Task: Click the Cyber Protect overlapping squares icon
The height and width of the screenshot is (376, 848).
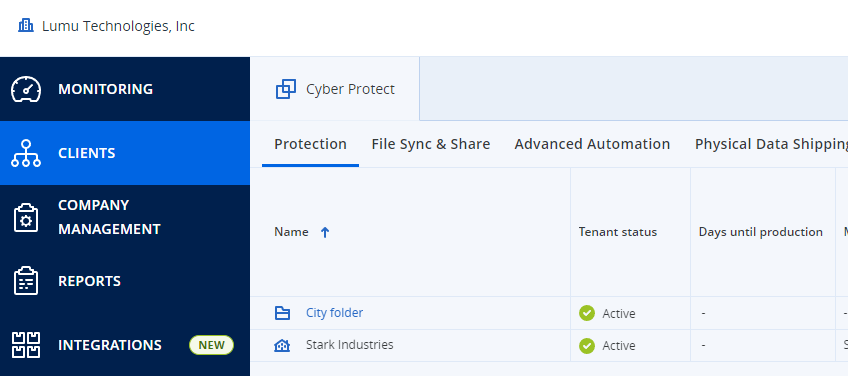Action: [286, 89]
